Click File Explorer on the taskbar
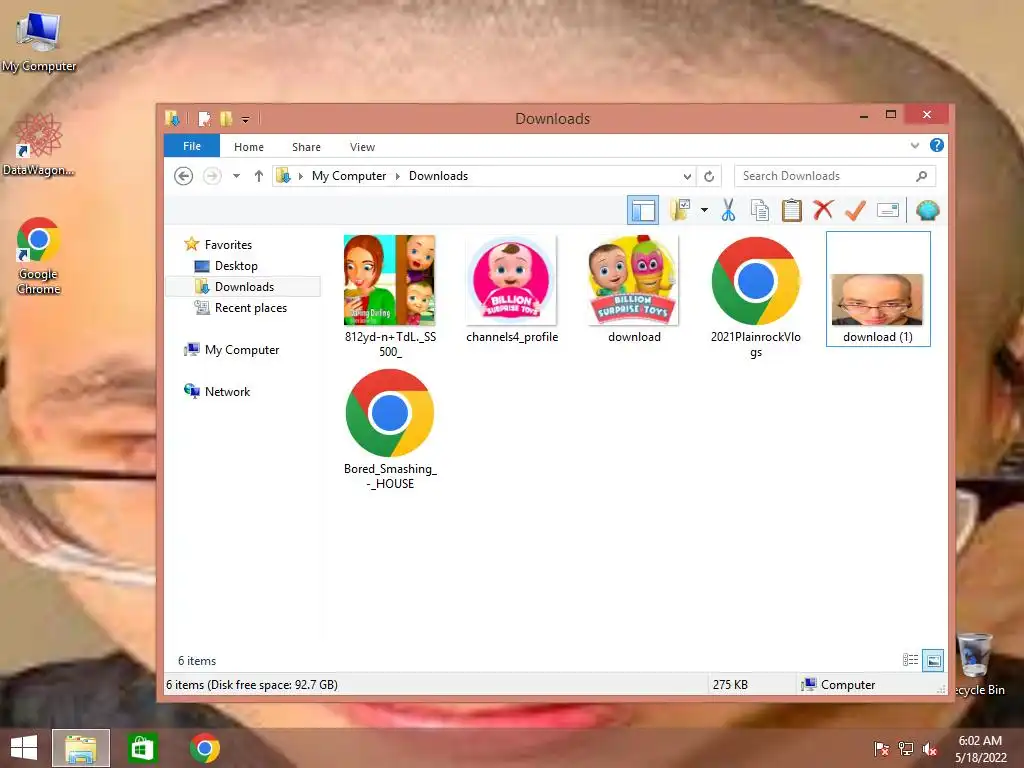The image size is (1024, 768). pyautogui.click(x=80, y=748)
